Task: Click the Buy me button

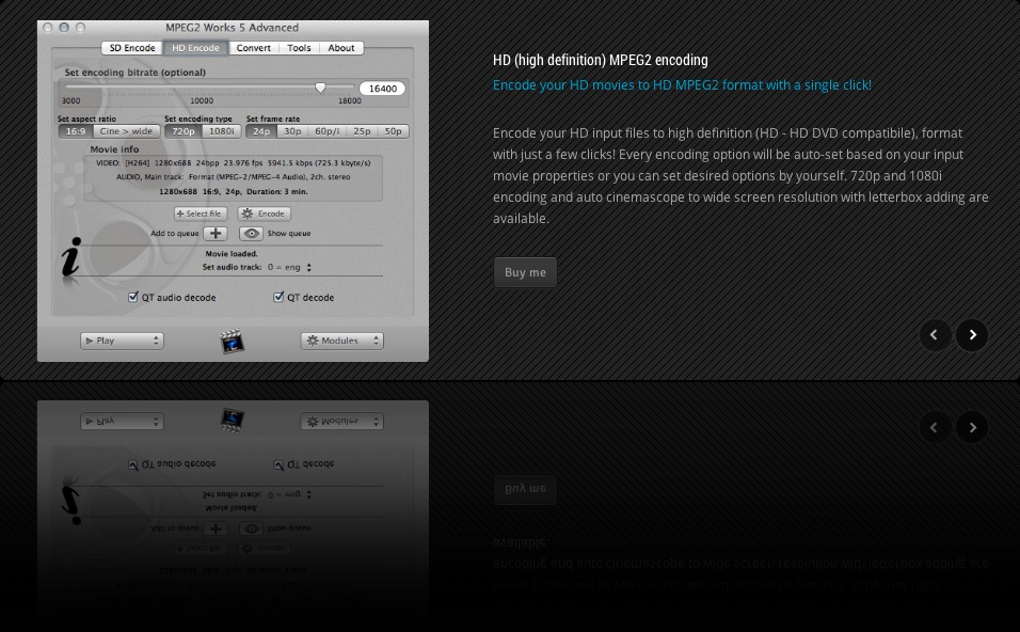Action: coord(525,272)
